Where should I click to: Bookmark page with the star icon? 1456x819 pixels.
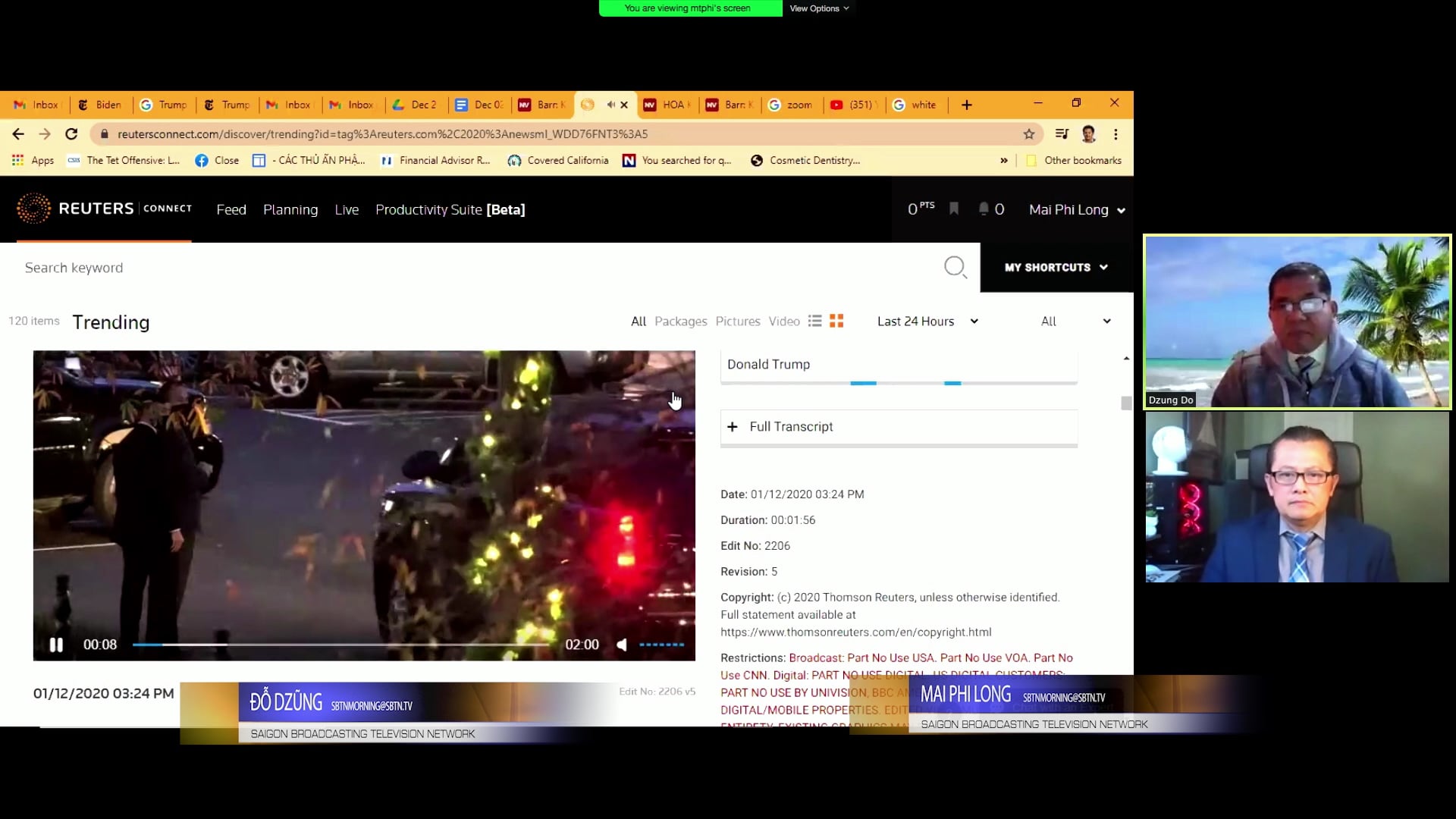pos(1029,134)
